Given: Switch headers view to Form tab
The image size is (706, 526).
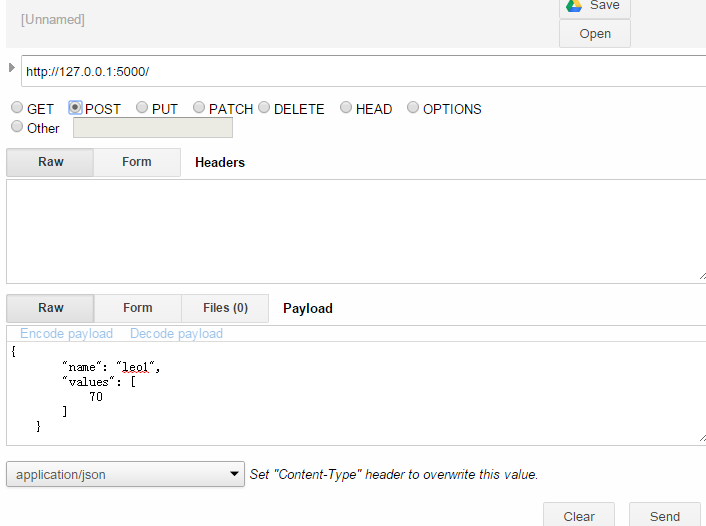Looking at the screenshot, I should pyautogui.click(x=137, y=162).
